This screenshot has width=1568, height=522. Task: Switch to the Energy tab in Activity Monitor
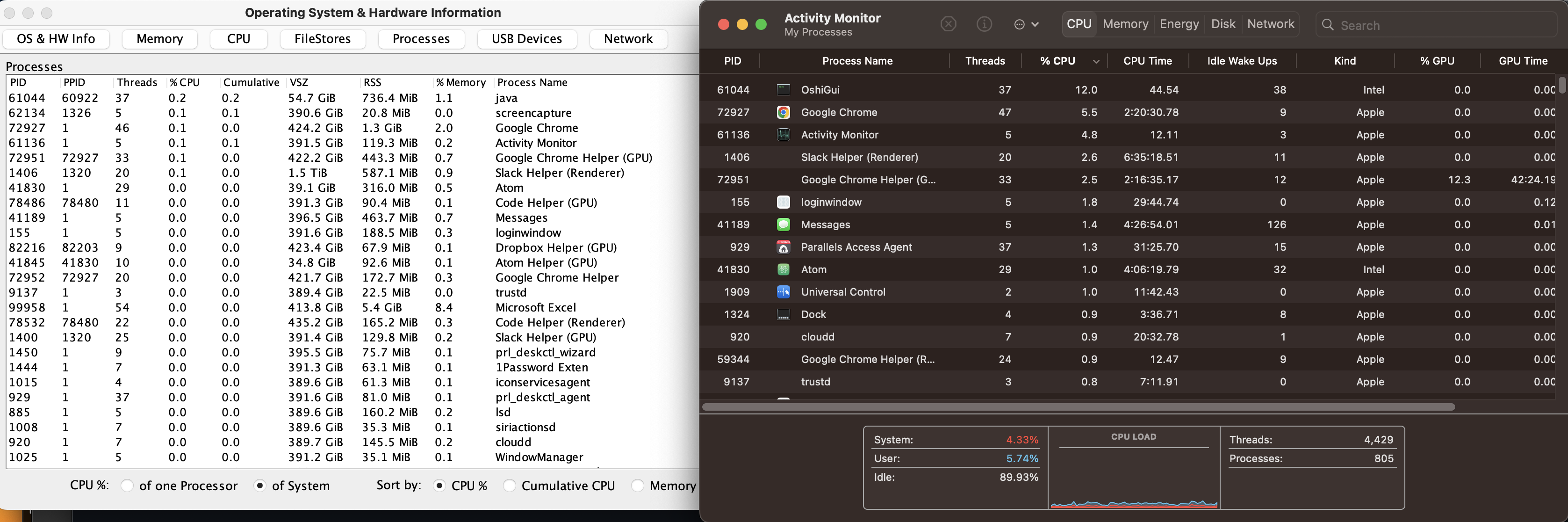pyautogui.click(x=1179, y=24)
